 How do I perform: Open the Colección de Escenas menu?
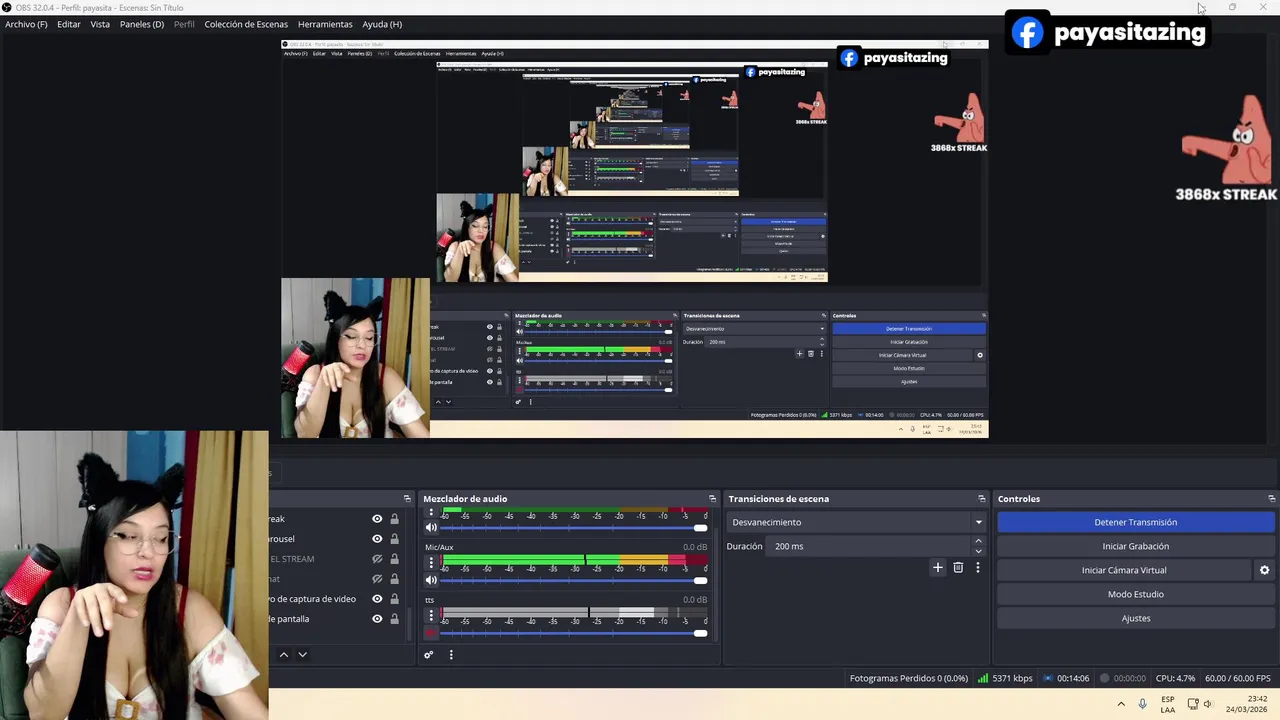coord(246,24)
